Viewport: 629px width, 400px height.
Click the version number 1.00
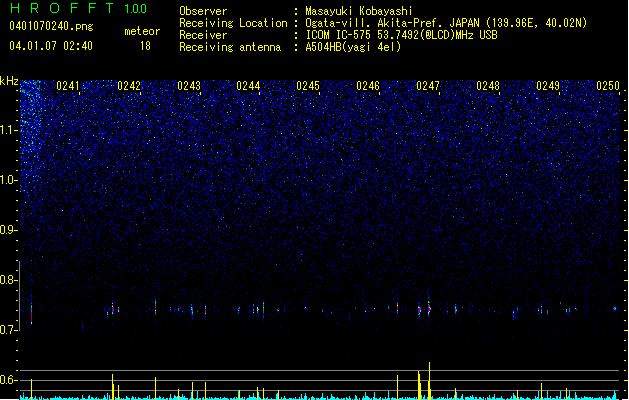click(135, 9)
